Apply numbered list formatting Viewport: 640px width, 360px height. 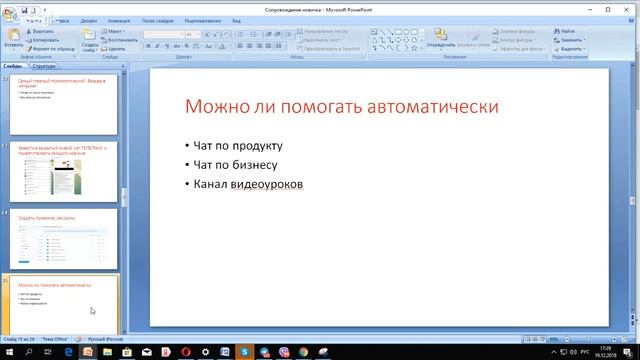point(254,35)
